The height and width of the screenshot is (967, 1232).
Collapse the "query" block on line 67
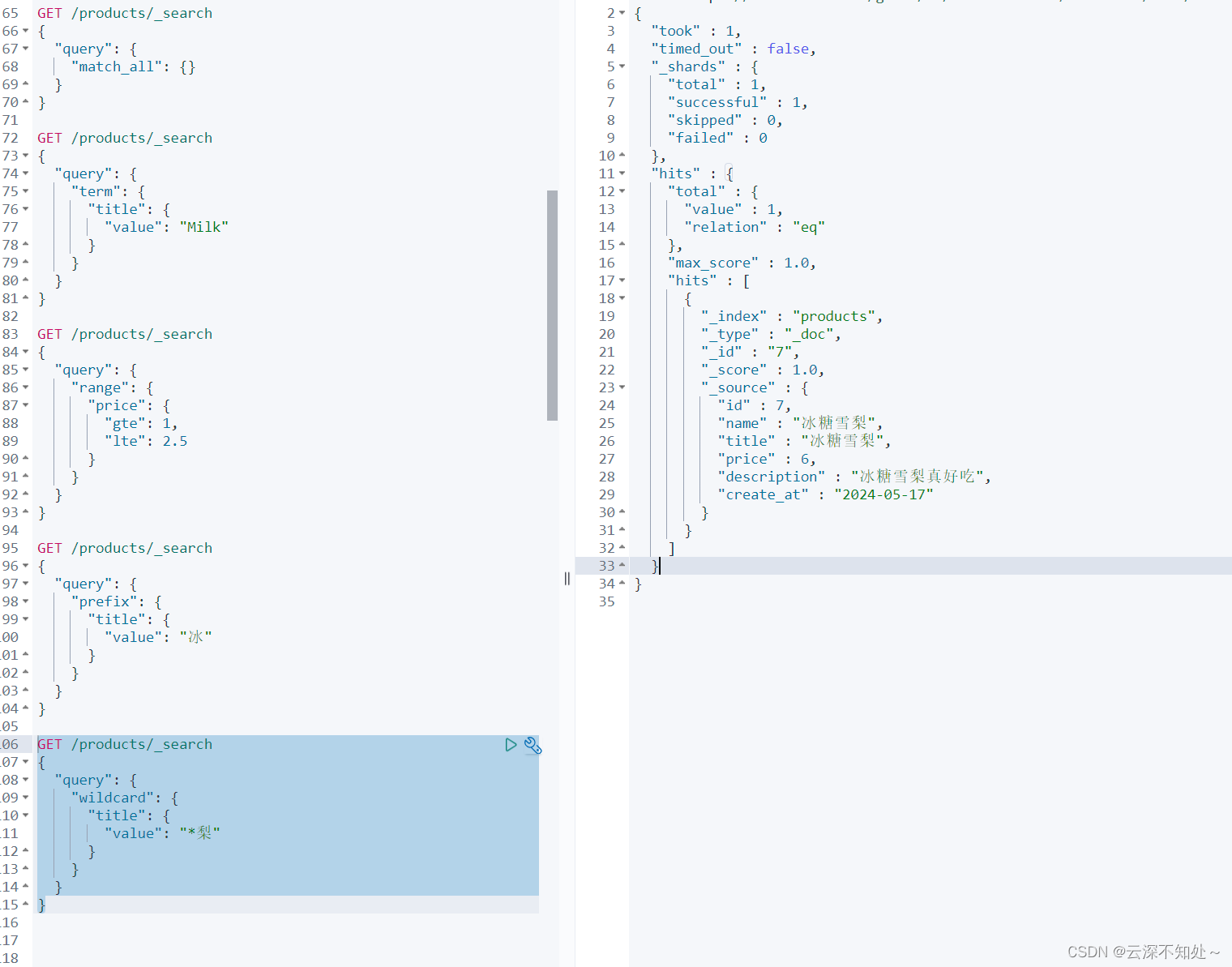(25, 49)
